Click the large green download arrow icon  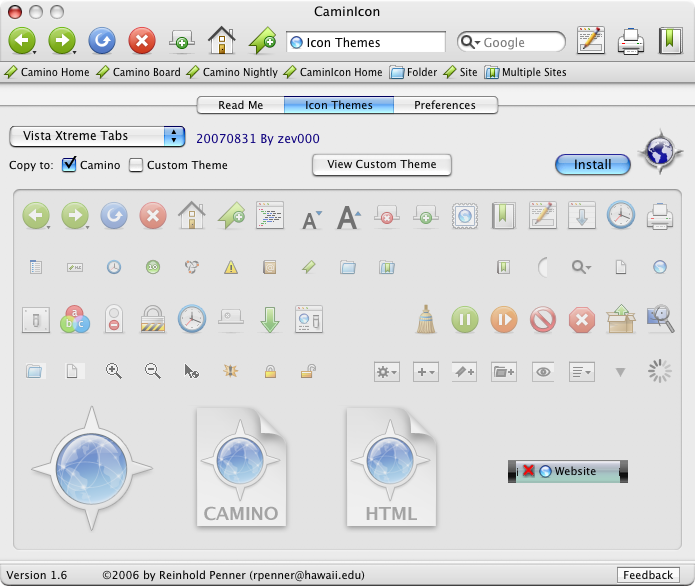tap(269, 320)
